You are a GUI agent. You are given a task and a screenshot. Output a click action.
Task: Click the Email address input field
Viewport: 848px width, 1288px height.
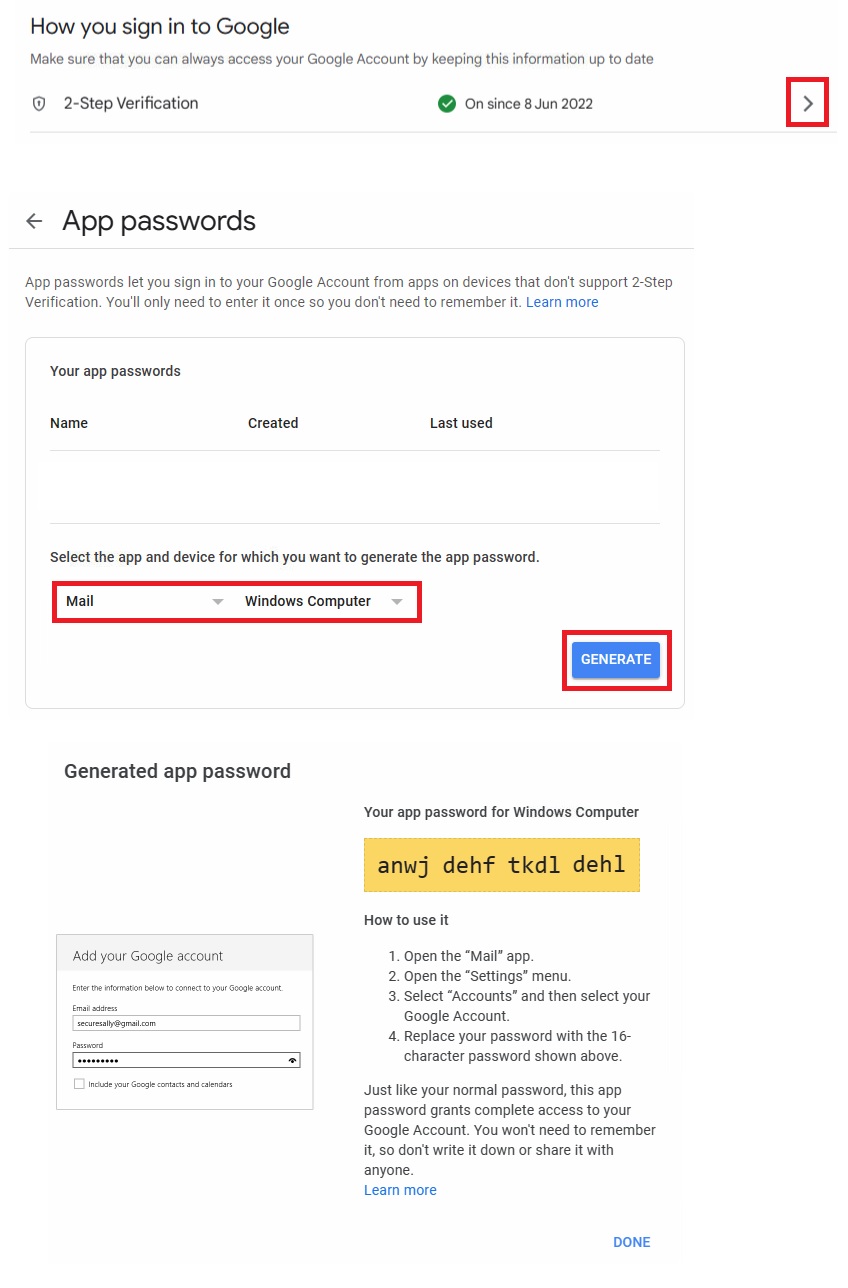[185, 1022]
